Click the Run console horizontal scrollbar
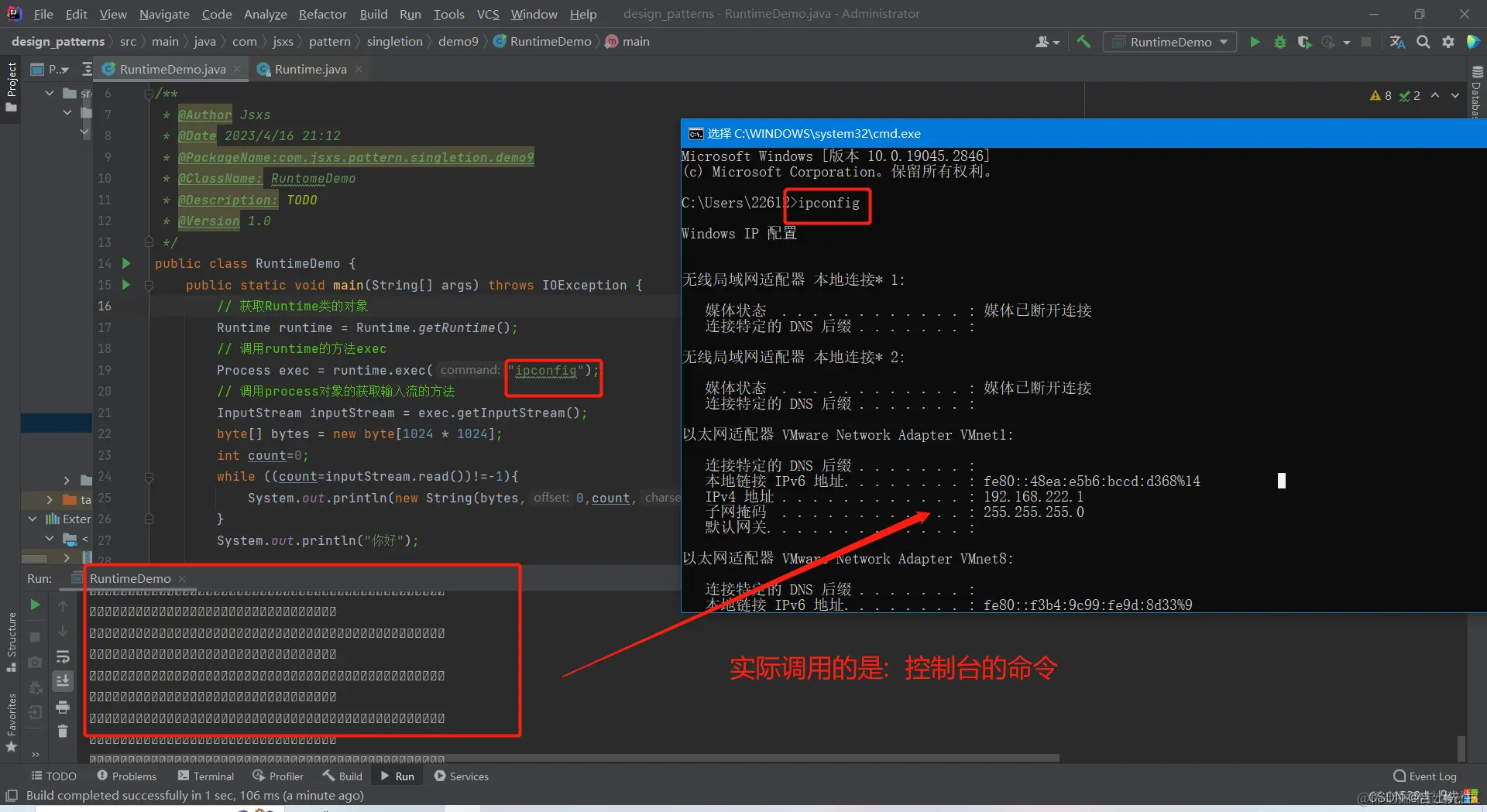 pos(575,759)
